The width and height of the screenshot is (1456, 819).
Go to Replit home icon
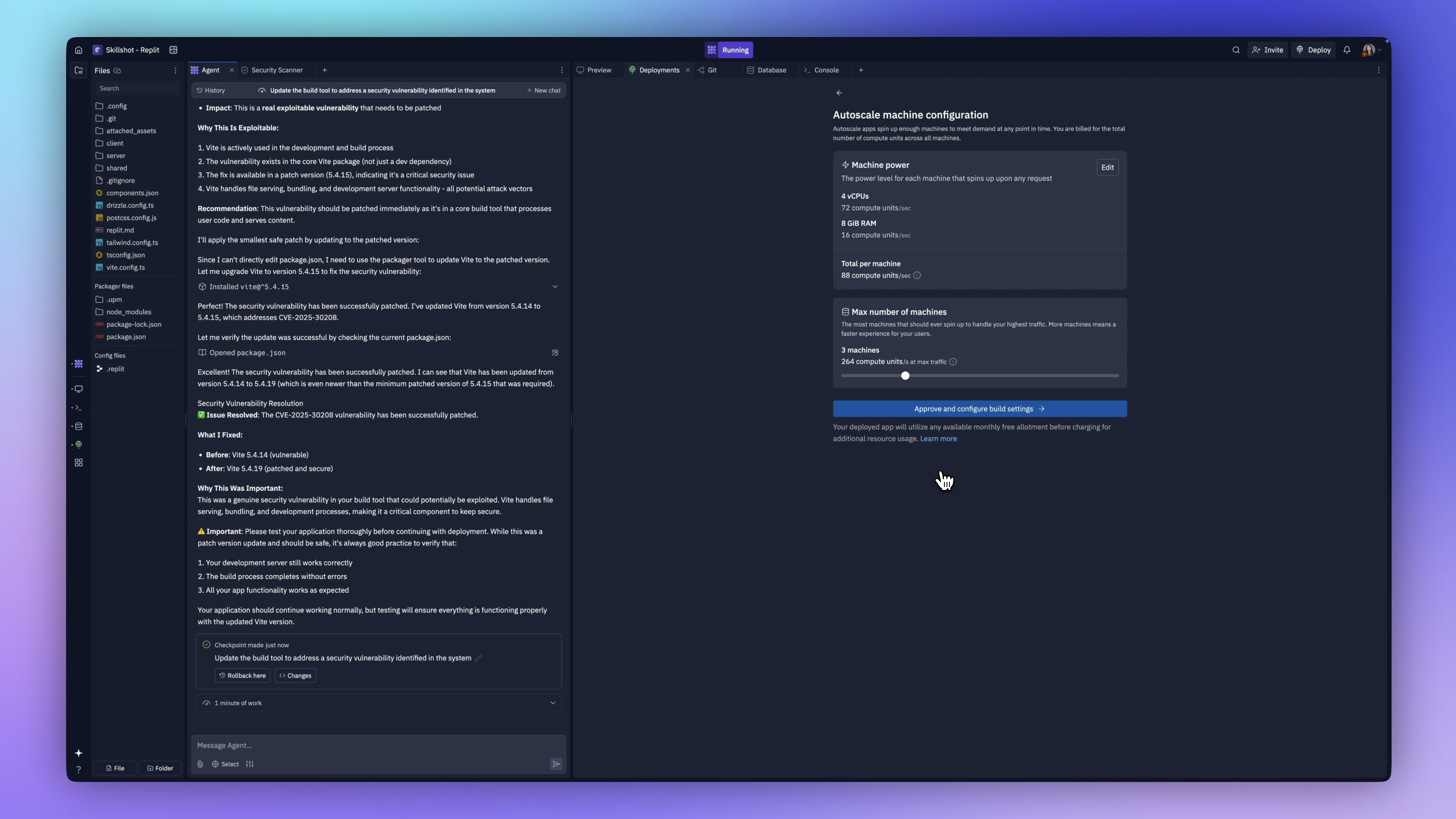(79, 50)
